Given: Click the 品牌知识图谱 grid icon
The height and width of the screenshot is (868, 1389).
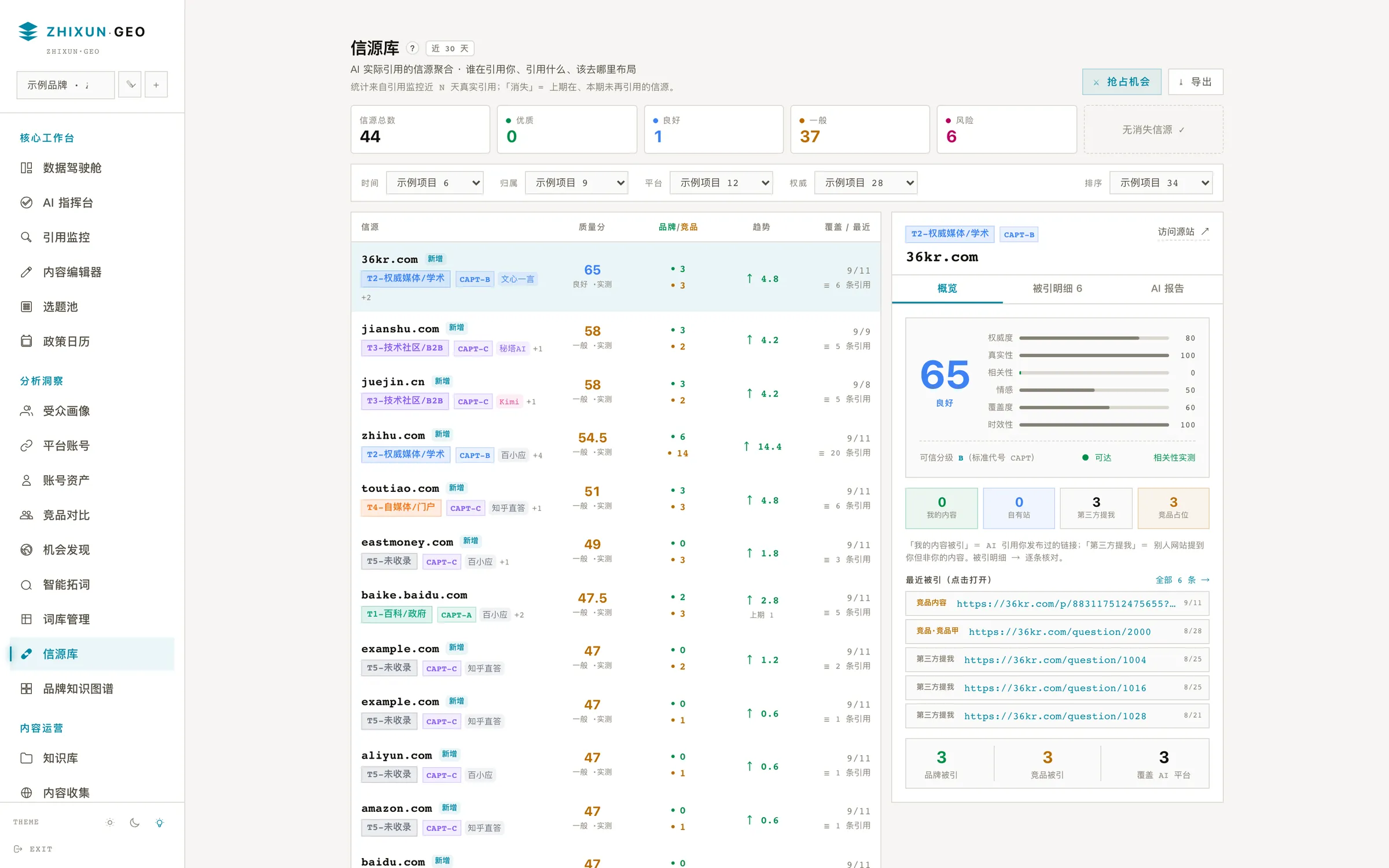Looking at the screenshot, I should point(27,689).
